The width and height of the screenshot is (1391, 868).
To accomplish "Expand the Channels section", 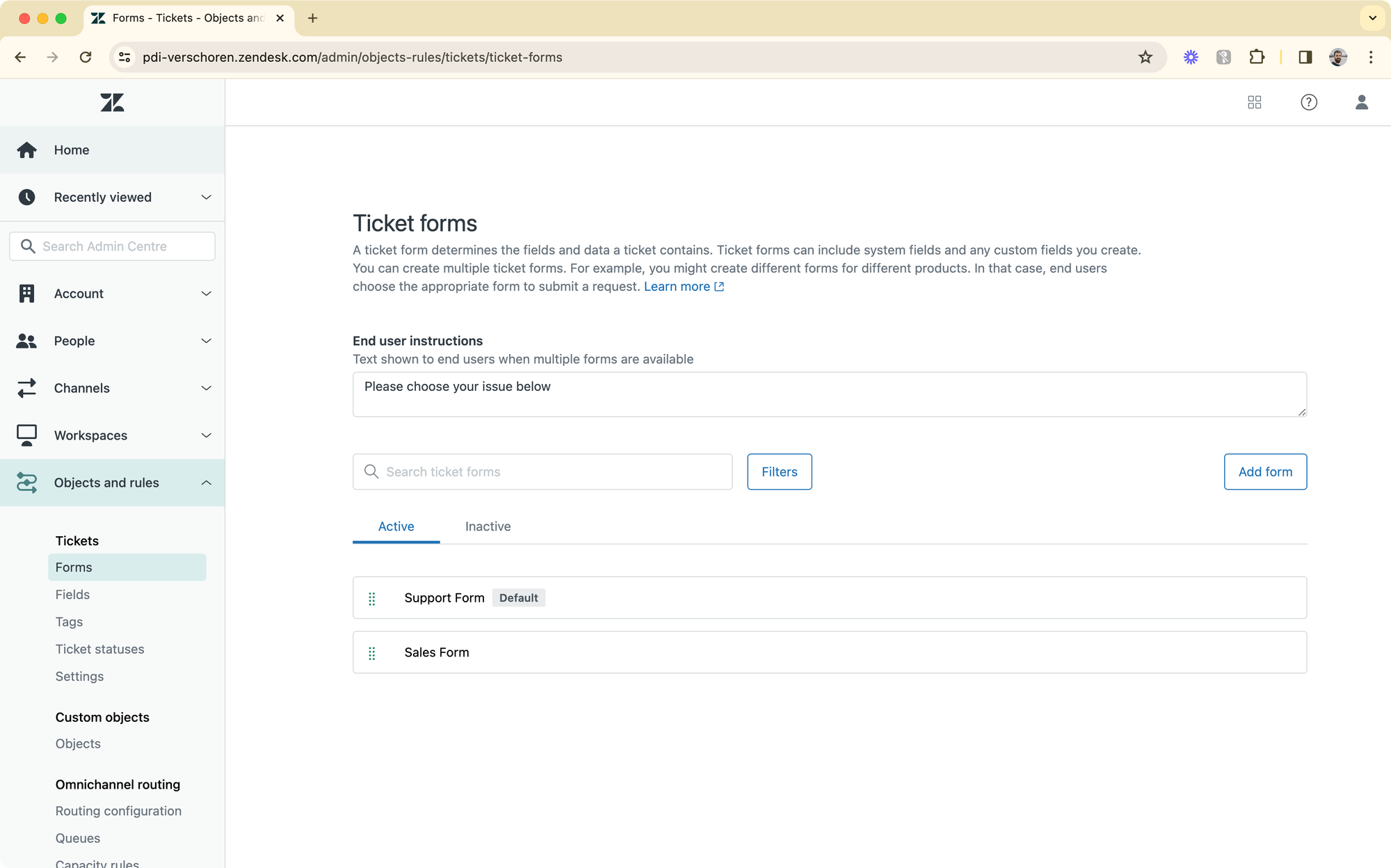I will (x=206, y=388).
